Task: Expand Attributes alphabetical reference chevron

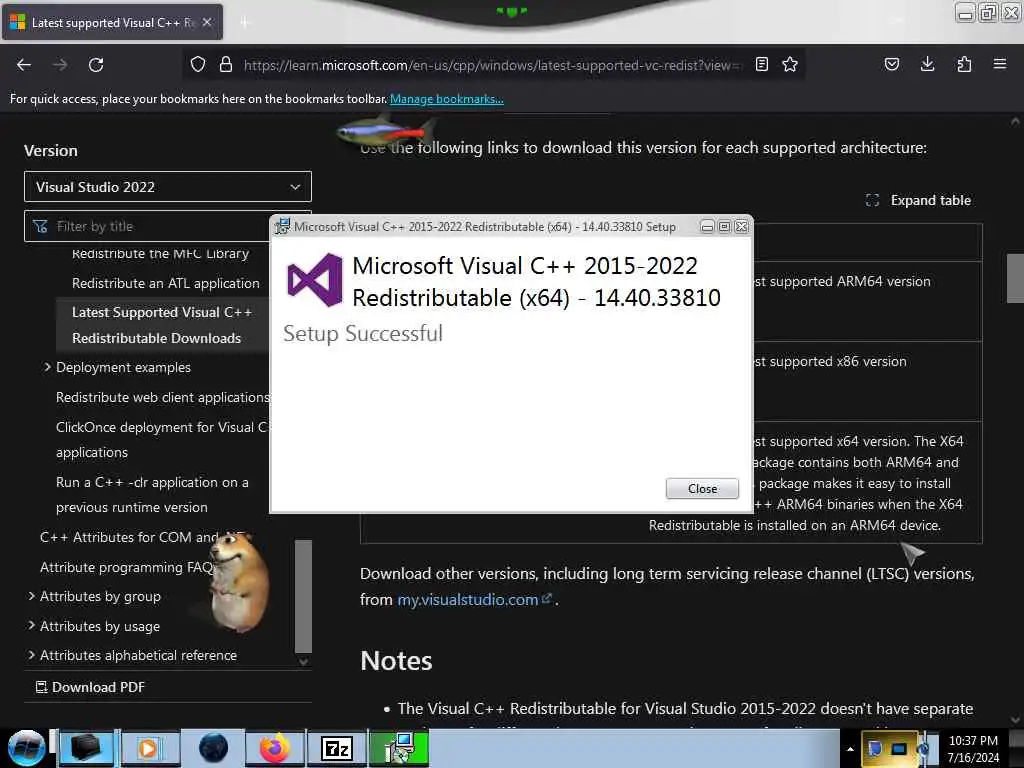Action: [x=31, y=654]
